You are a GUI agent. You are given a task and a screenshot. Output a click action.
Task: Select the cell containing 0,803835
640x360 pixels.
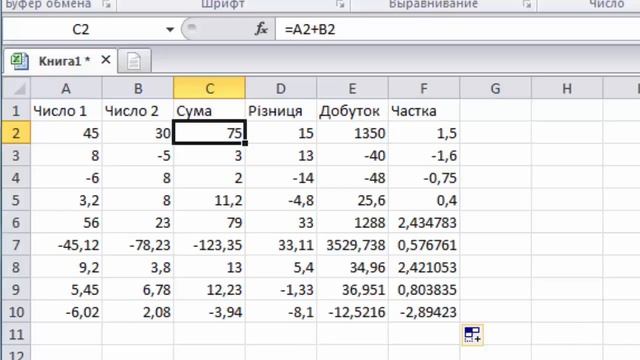click(424, 289)
